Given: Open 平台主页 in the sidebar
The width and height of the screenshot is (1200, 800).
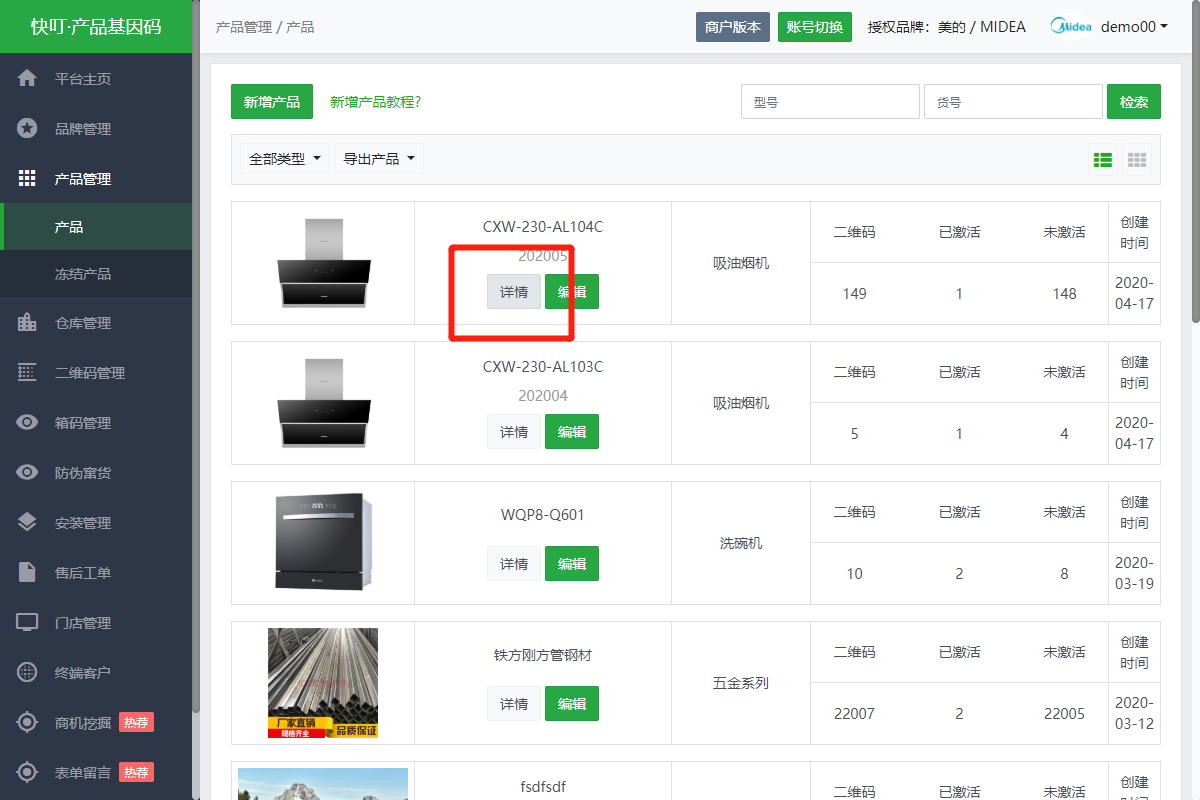Looking at the screenshot, I should [96, 78].
